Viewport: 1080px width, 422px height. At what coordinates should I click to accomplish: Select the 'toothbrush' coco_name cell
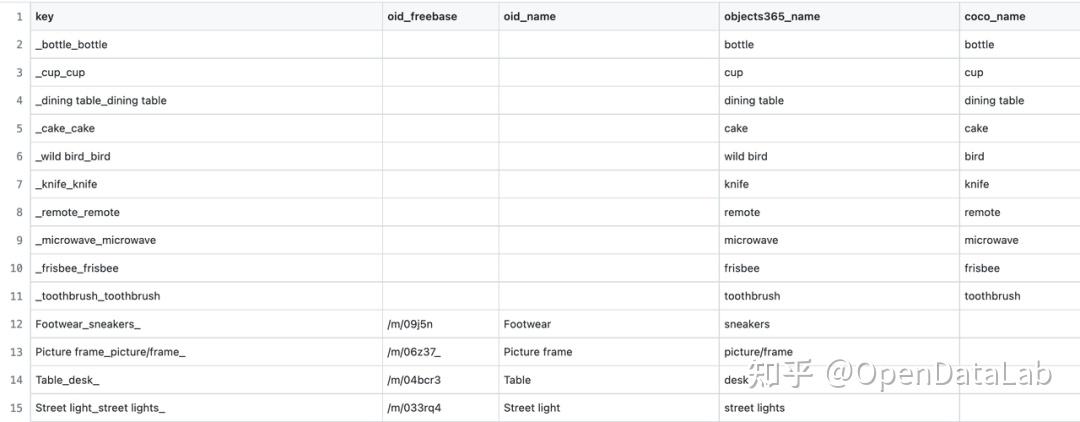(x=1019, y=296)
